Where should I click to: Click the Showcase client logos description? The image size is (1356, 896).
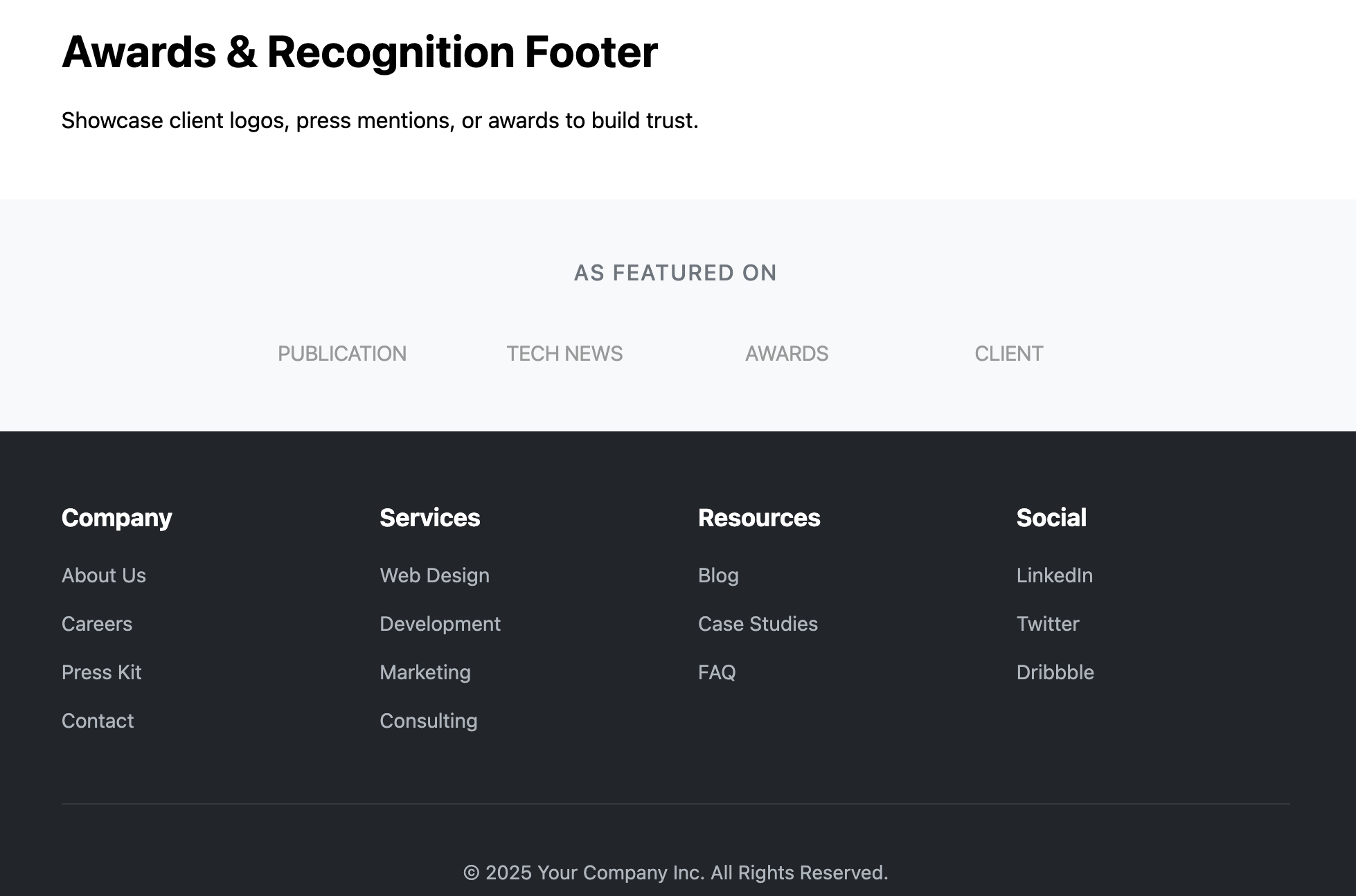(380, 120)
